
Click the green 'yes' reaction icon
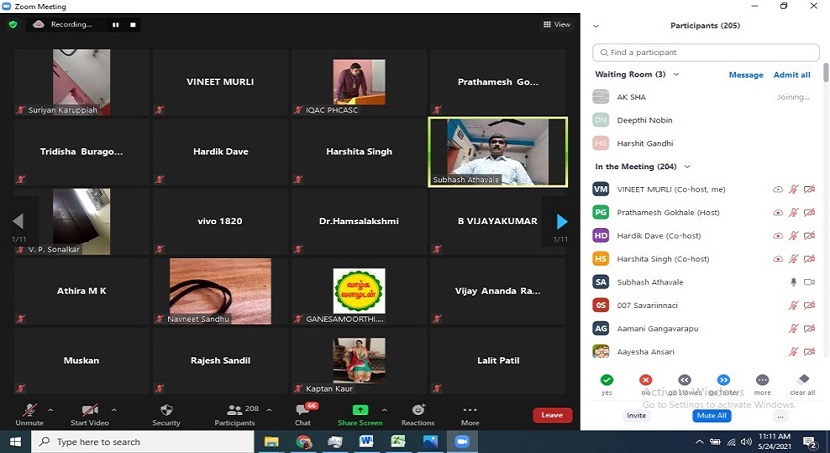606,380
